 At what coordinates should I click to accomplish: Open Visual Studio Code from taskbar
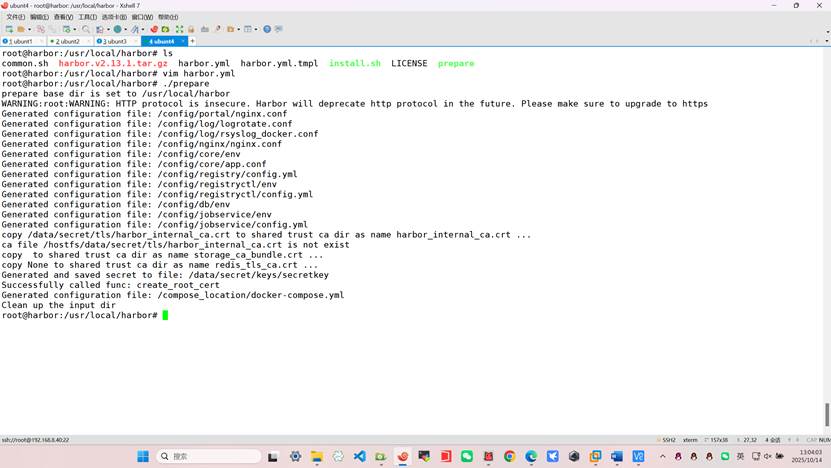point(360,456)
